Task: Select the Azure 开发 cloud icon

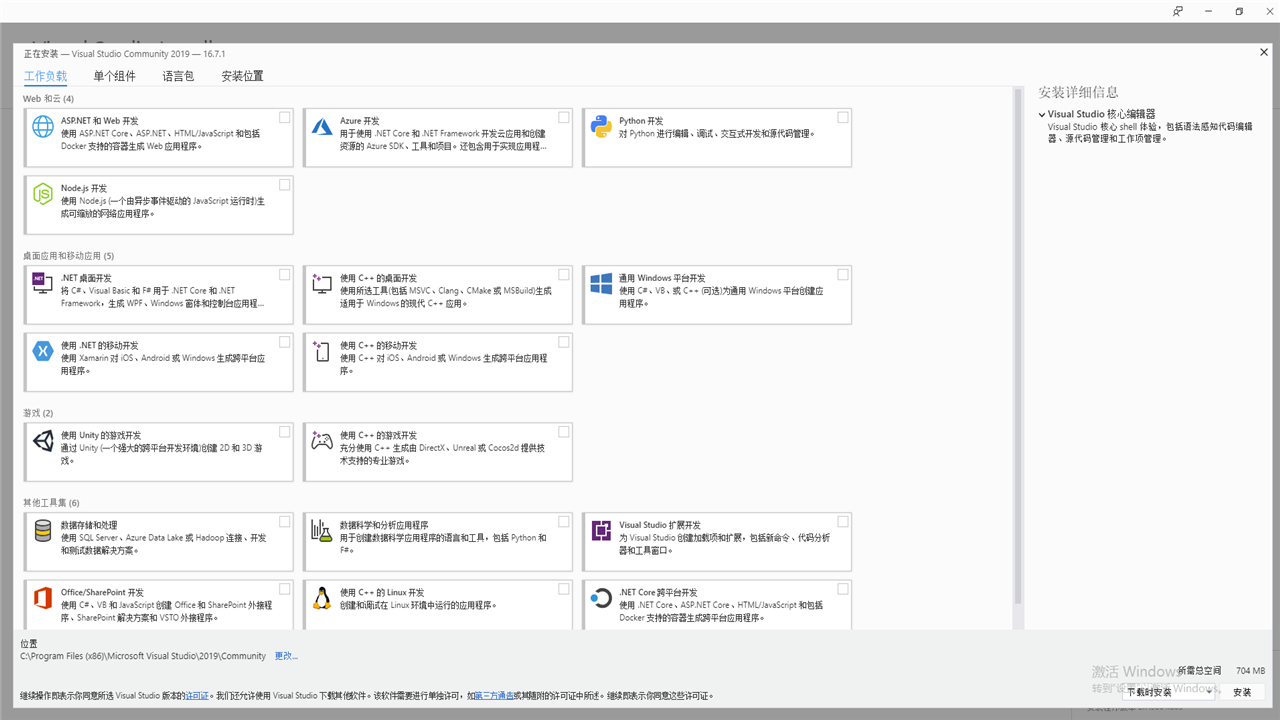Action: pos(322,127)
